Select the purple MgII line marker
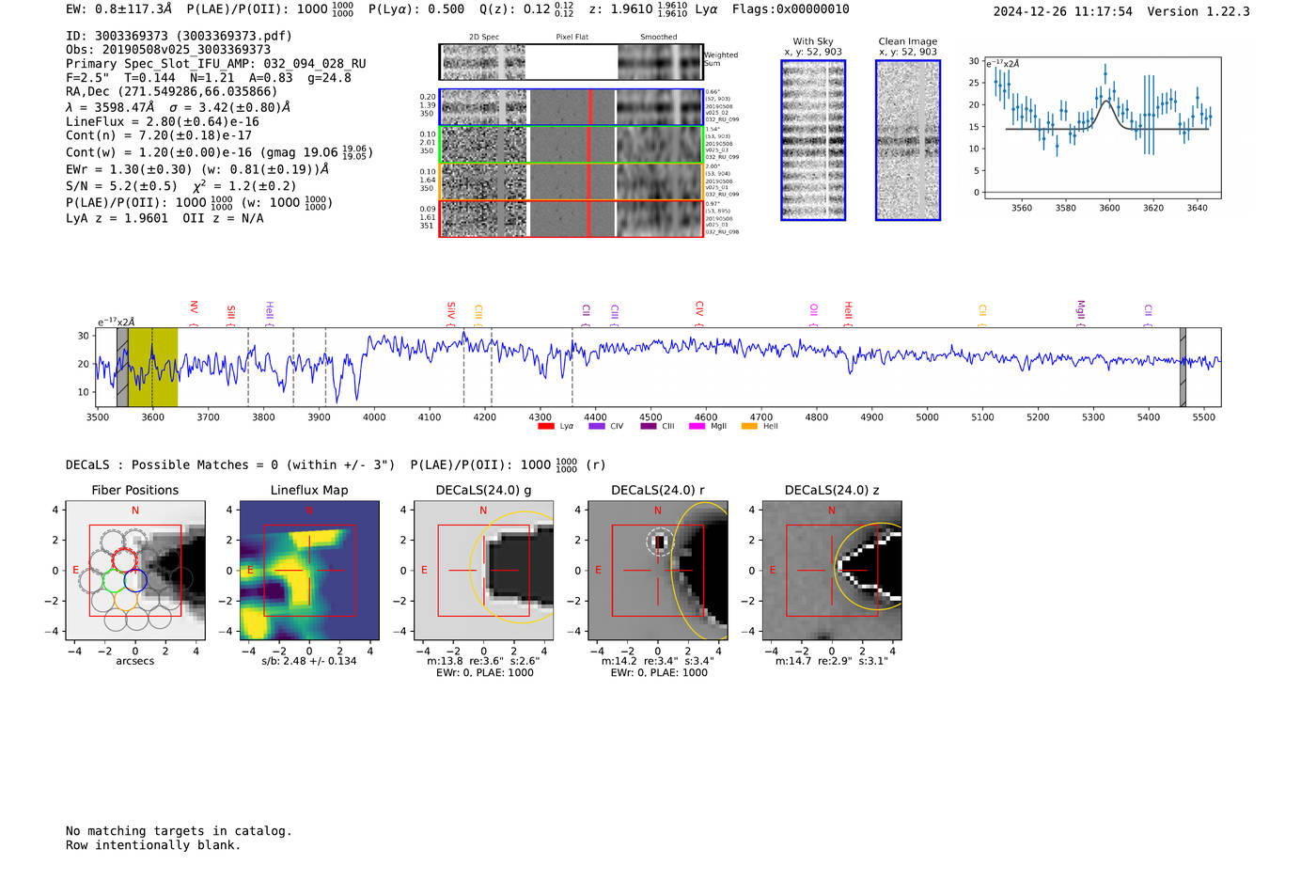This screenshot has height=896, width=1316. pos(1081,312)
